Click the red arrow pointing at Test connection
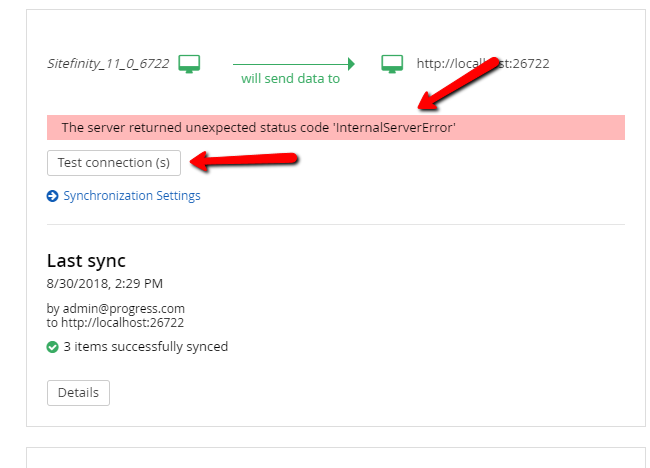 pyautogui.click(x=244, y=161)
